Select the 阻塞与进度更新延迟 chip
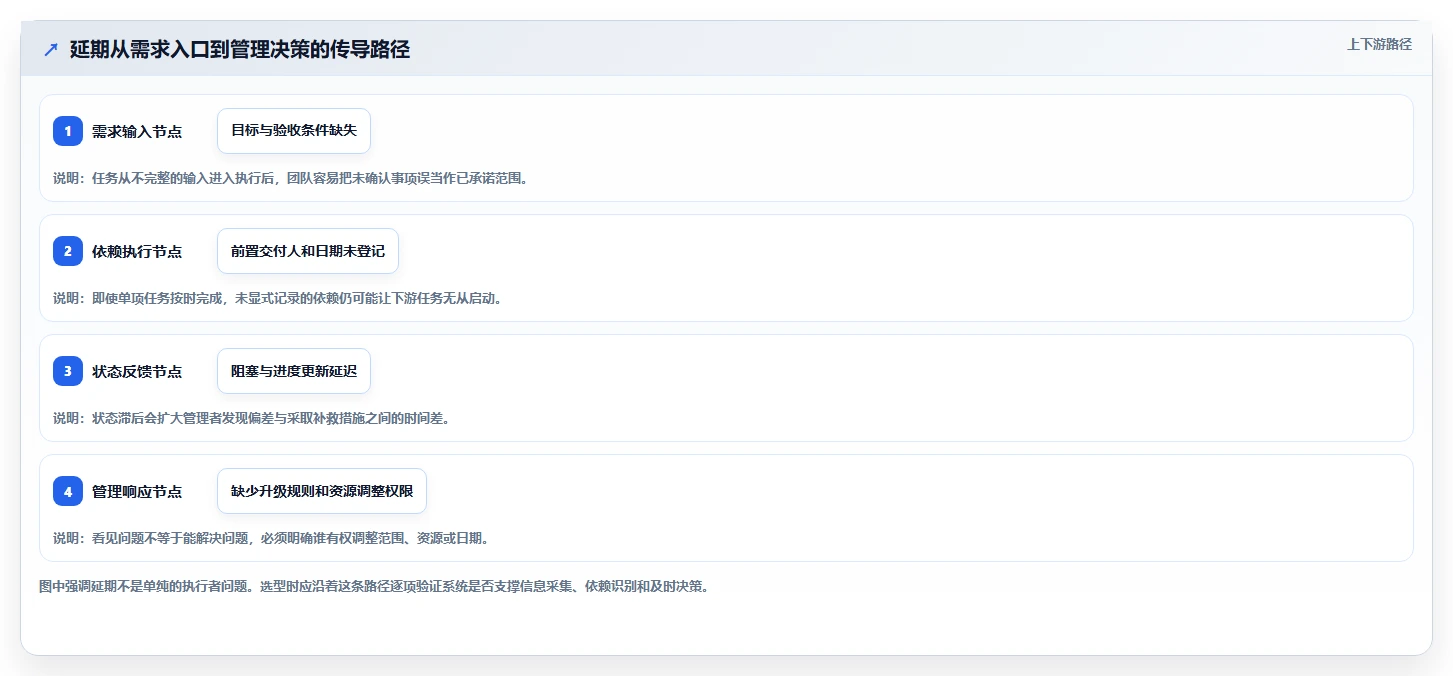1453x676 pixels. (x=294, y=371)
